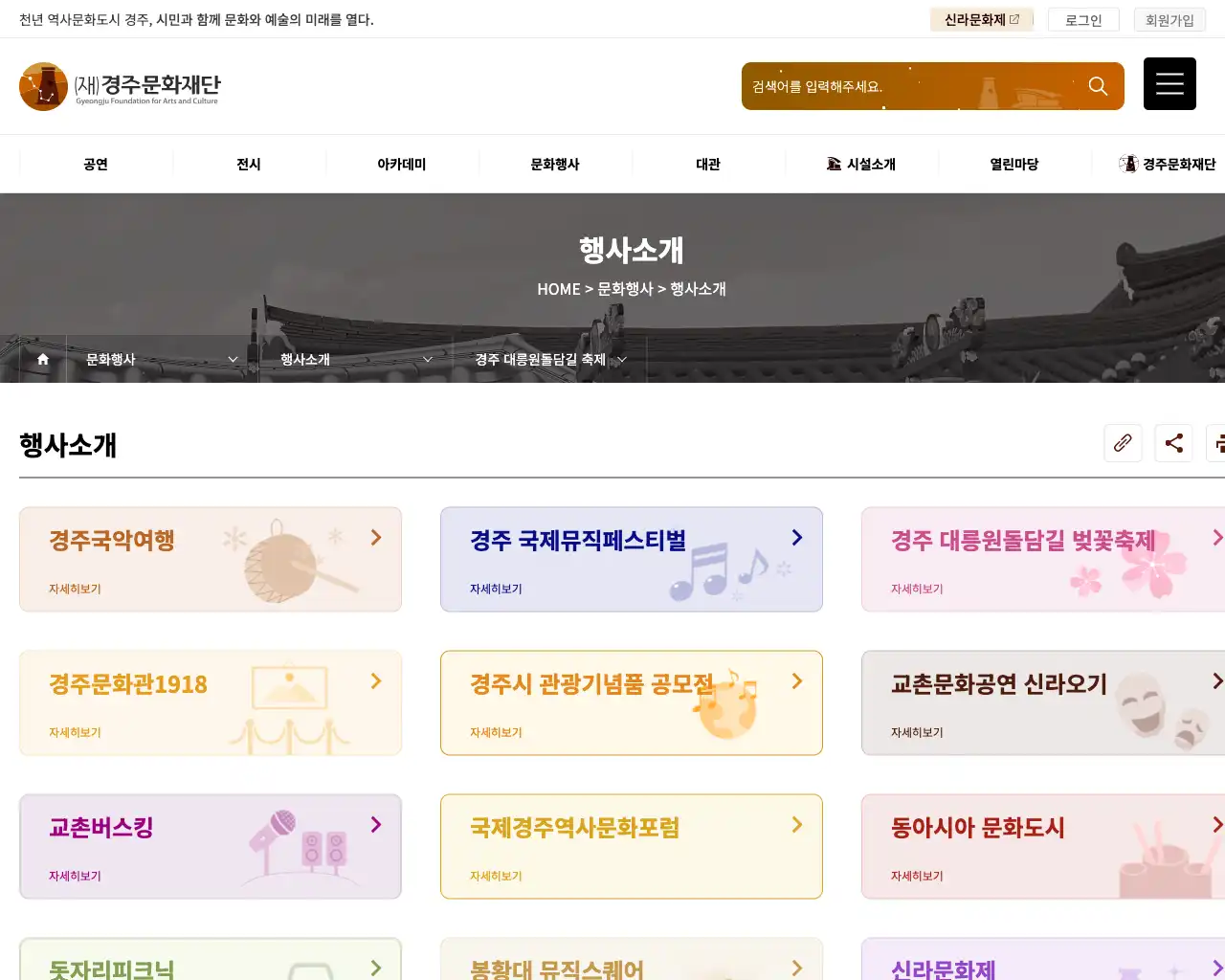Open the 신라문화제 external link

981,19
